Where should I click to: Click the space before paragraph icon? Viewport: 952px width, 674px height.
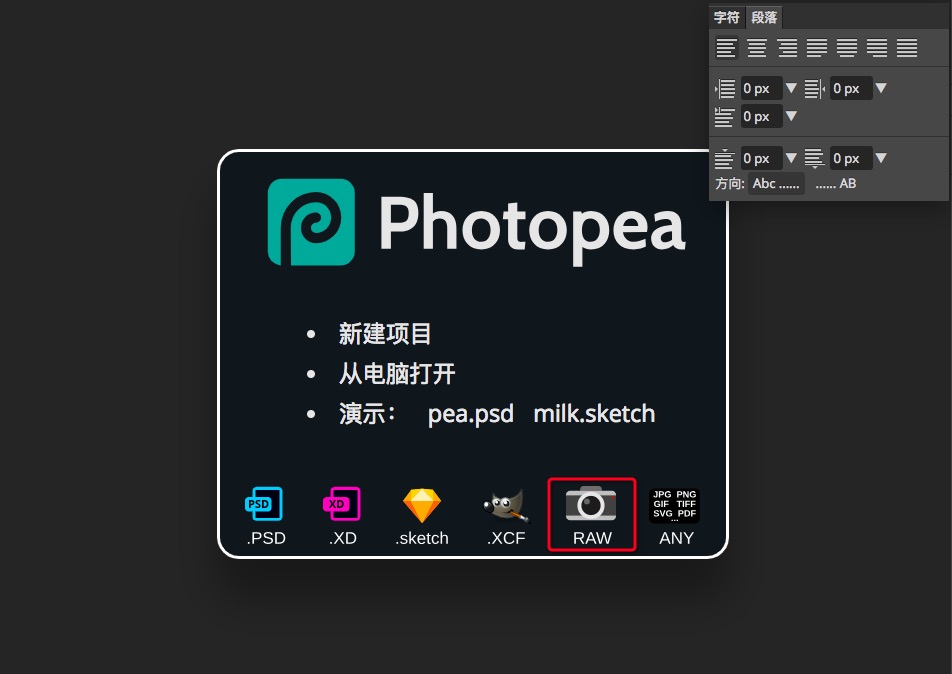tap(724, 158)
